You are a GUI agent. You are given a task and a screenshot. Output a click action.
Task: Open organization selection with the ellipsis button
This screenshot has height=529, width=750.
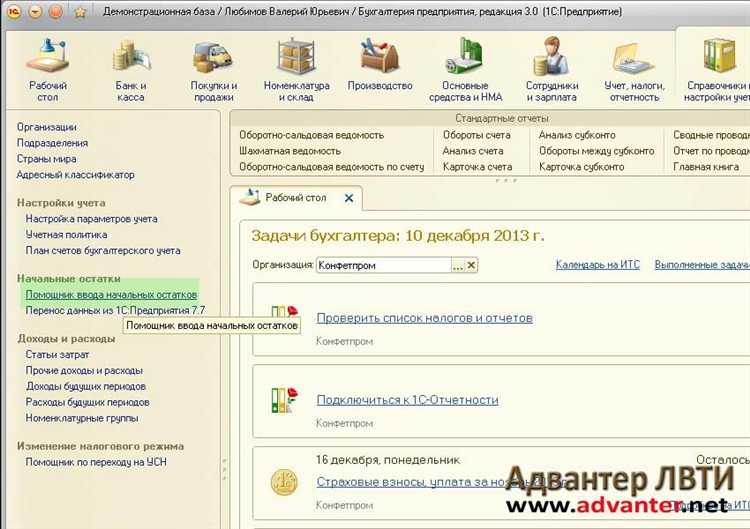pos(458,266)
